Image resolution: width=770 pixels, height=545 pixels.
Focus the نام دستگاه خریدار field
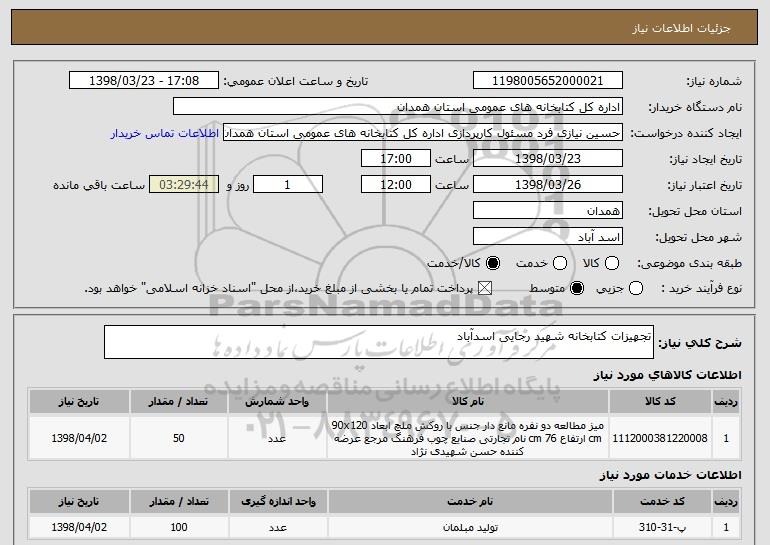[397, 107]
